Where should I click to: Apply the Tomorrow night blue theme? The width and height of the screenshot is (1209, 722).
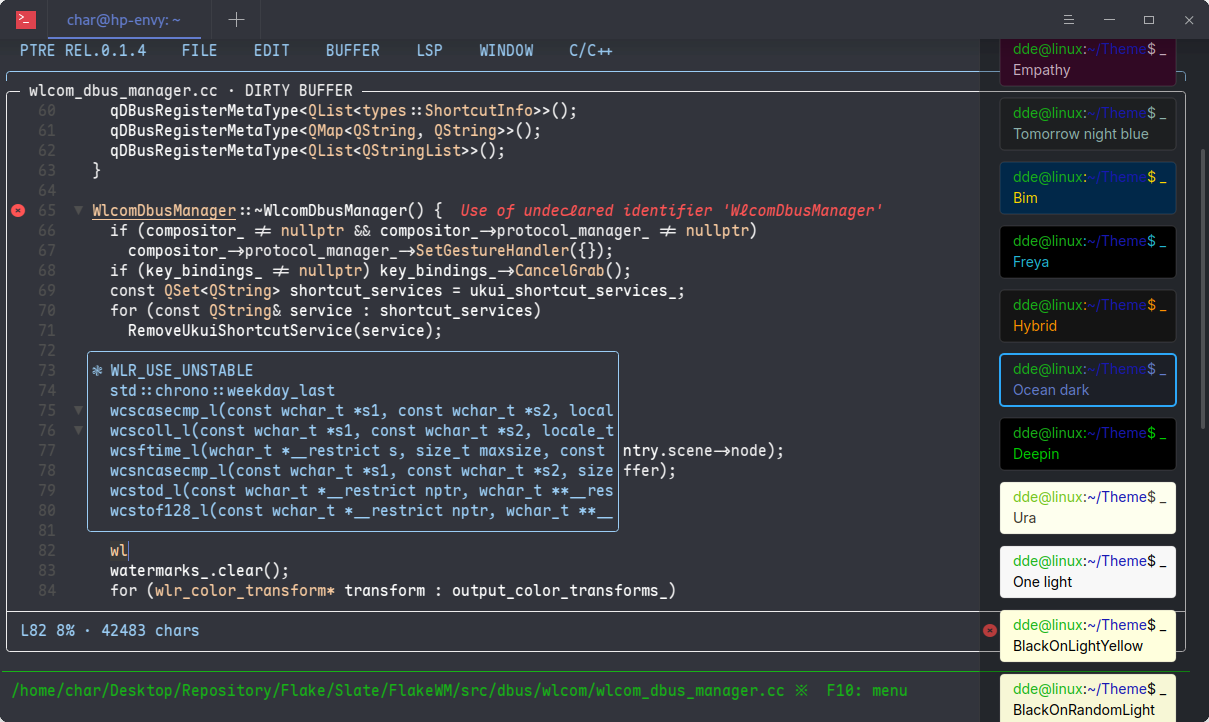point(1088,124)
